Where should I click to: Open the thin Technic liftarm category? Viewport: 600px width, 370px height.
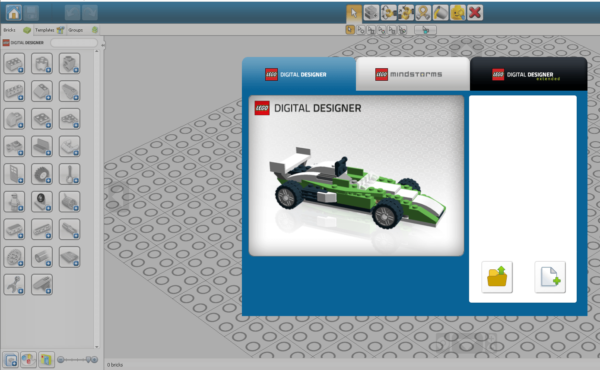(x=42, y=229)
